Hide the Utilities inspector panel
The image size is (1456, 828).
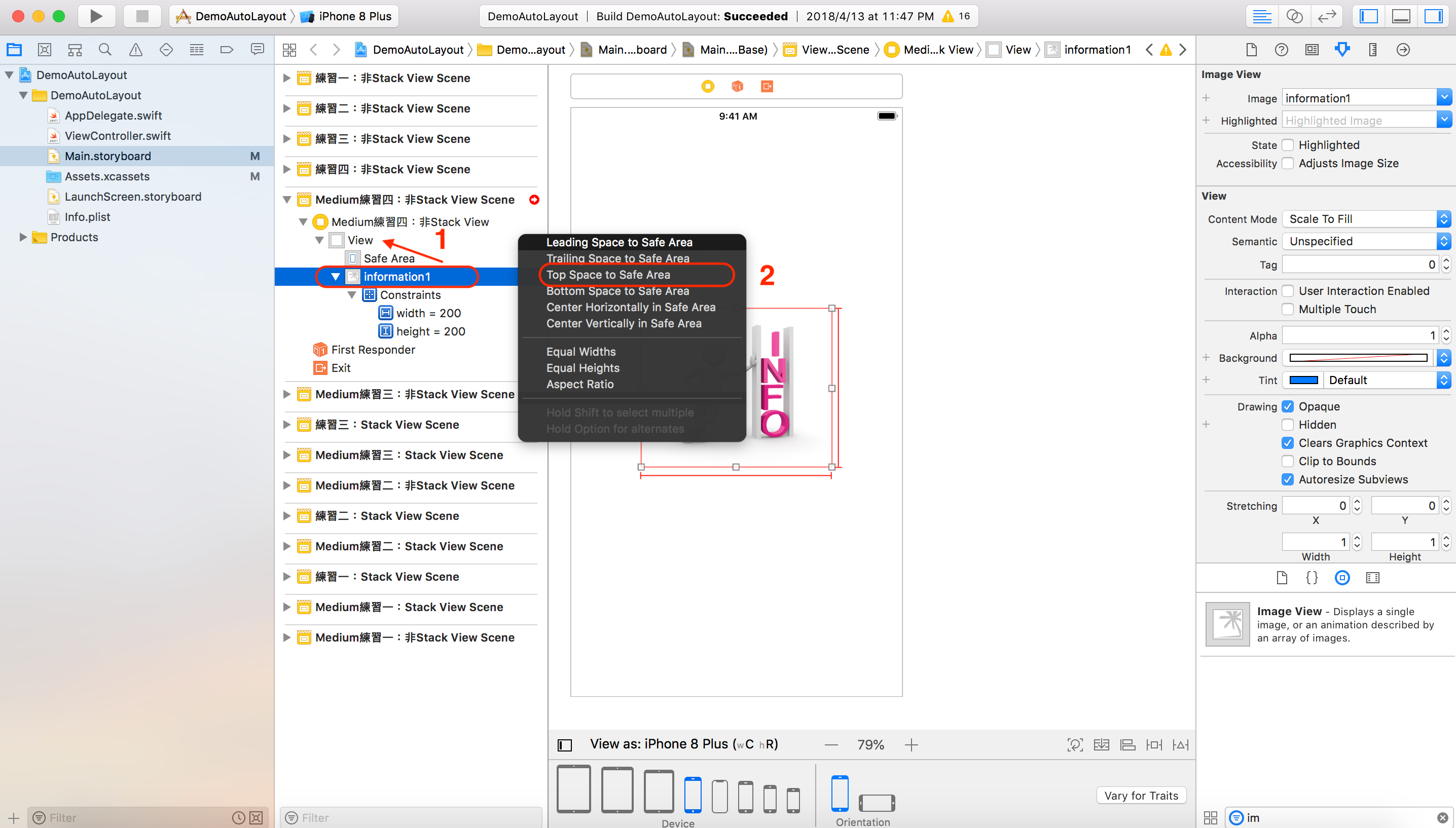[x=1433, y=16]
